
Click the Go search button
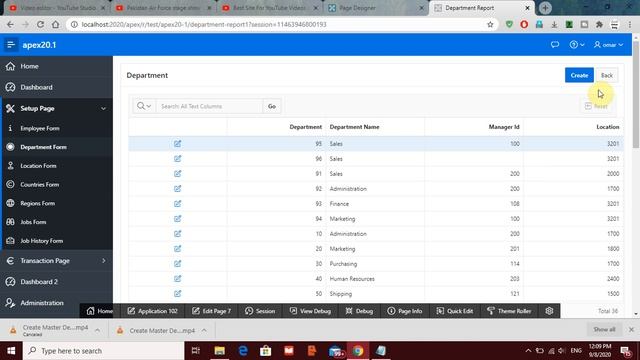272,106
